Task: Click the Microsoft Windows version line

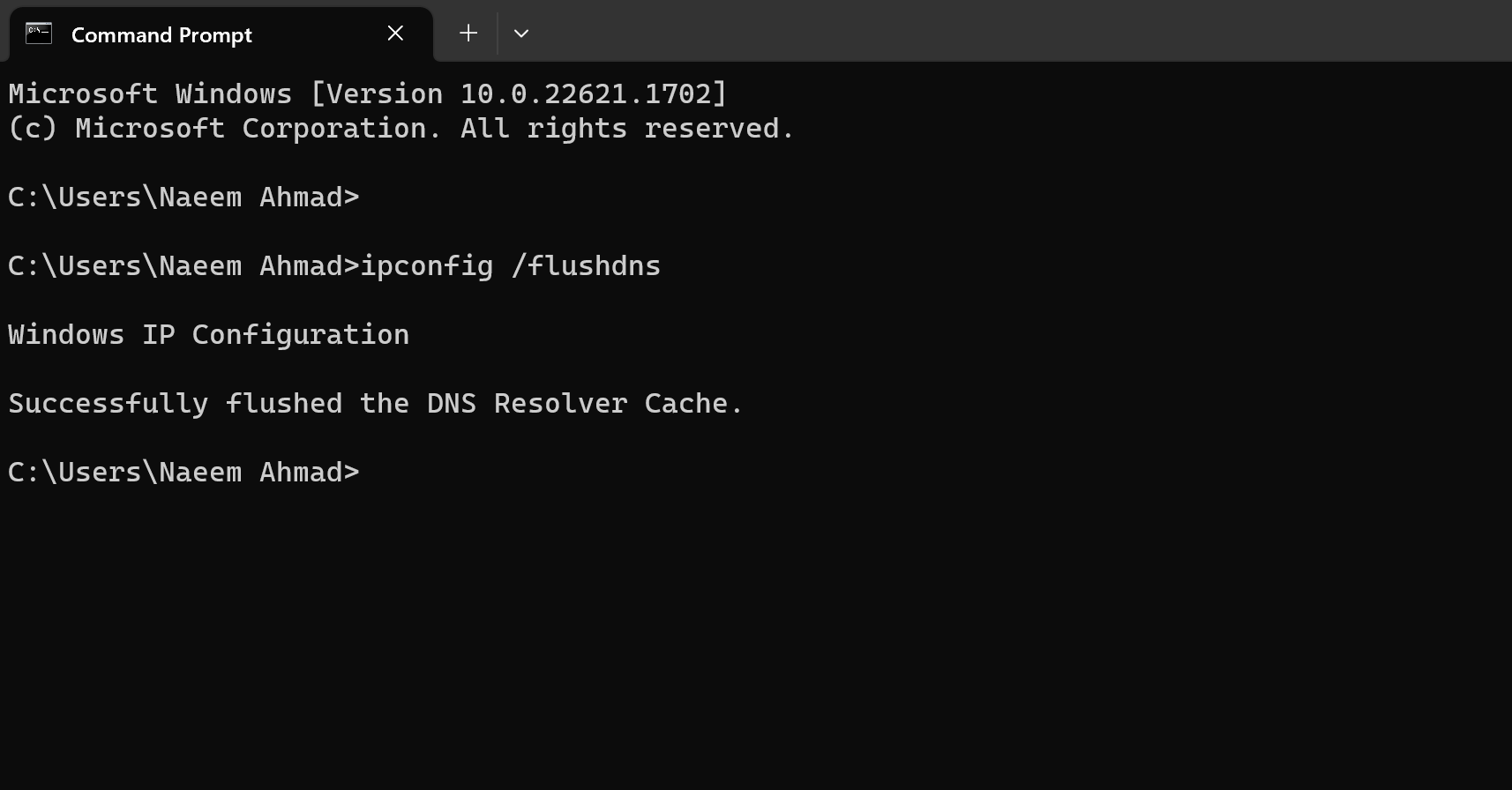Action: 367,94
